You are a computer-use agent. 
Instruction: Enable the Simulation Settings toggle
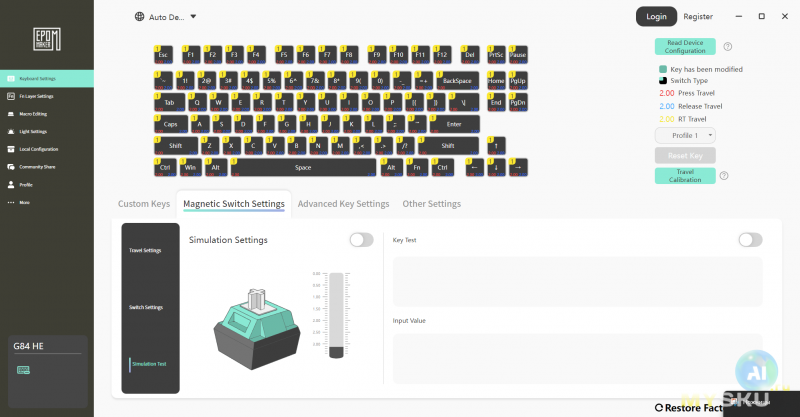click(x=362, y=240)
